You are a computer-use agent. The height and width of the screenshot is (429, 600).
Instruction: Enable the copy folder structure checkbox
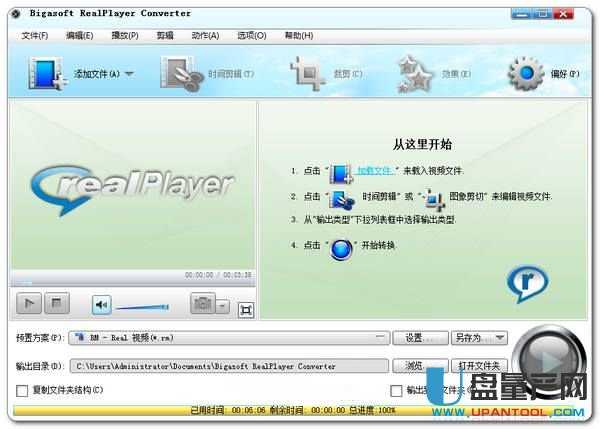(22, 390)
